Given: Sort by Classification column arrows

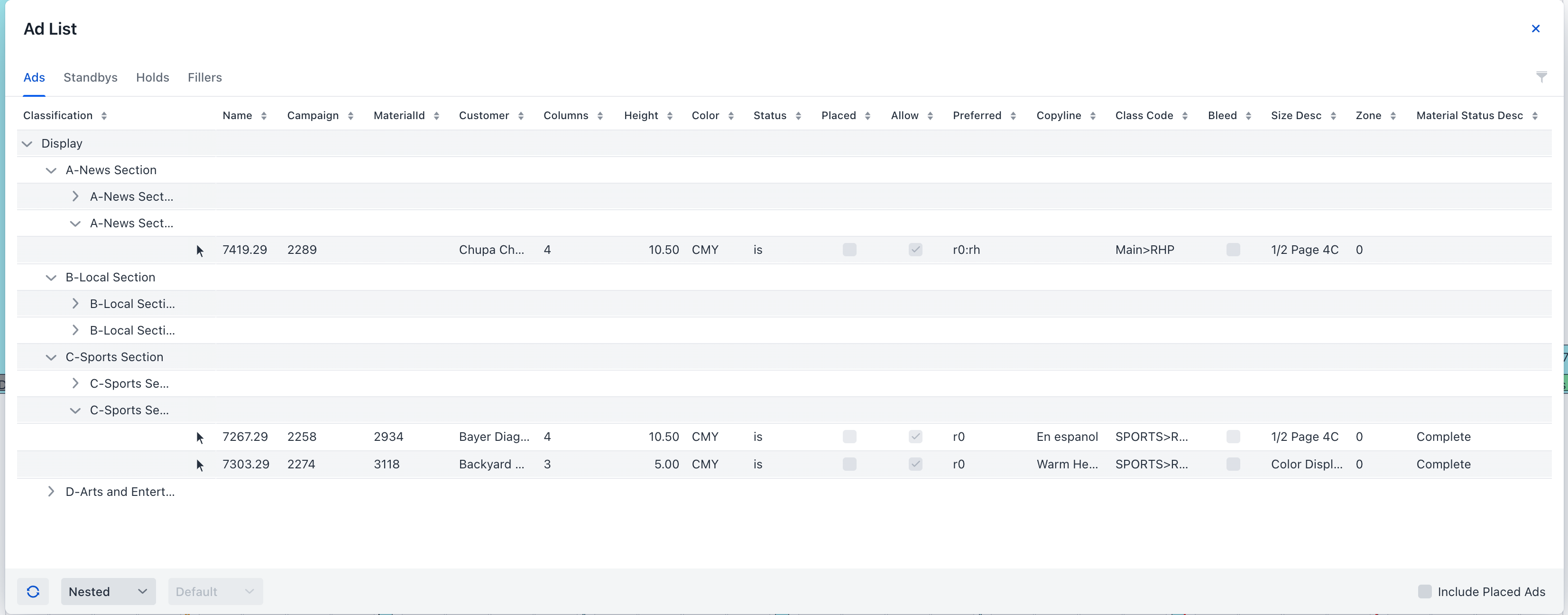Looking at the screenshot, I should pos(104,116).
